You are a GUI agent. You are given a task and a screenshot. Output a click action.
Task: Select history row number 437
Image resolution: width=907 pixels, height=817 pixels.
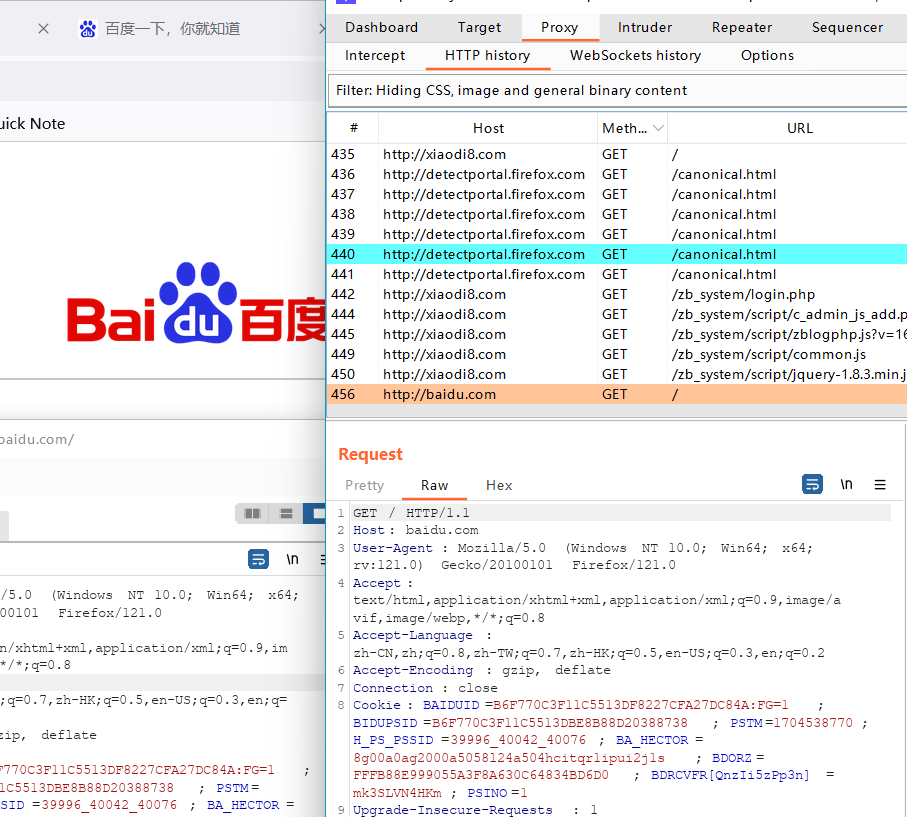(617, 194)
